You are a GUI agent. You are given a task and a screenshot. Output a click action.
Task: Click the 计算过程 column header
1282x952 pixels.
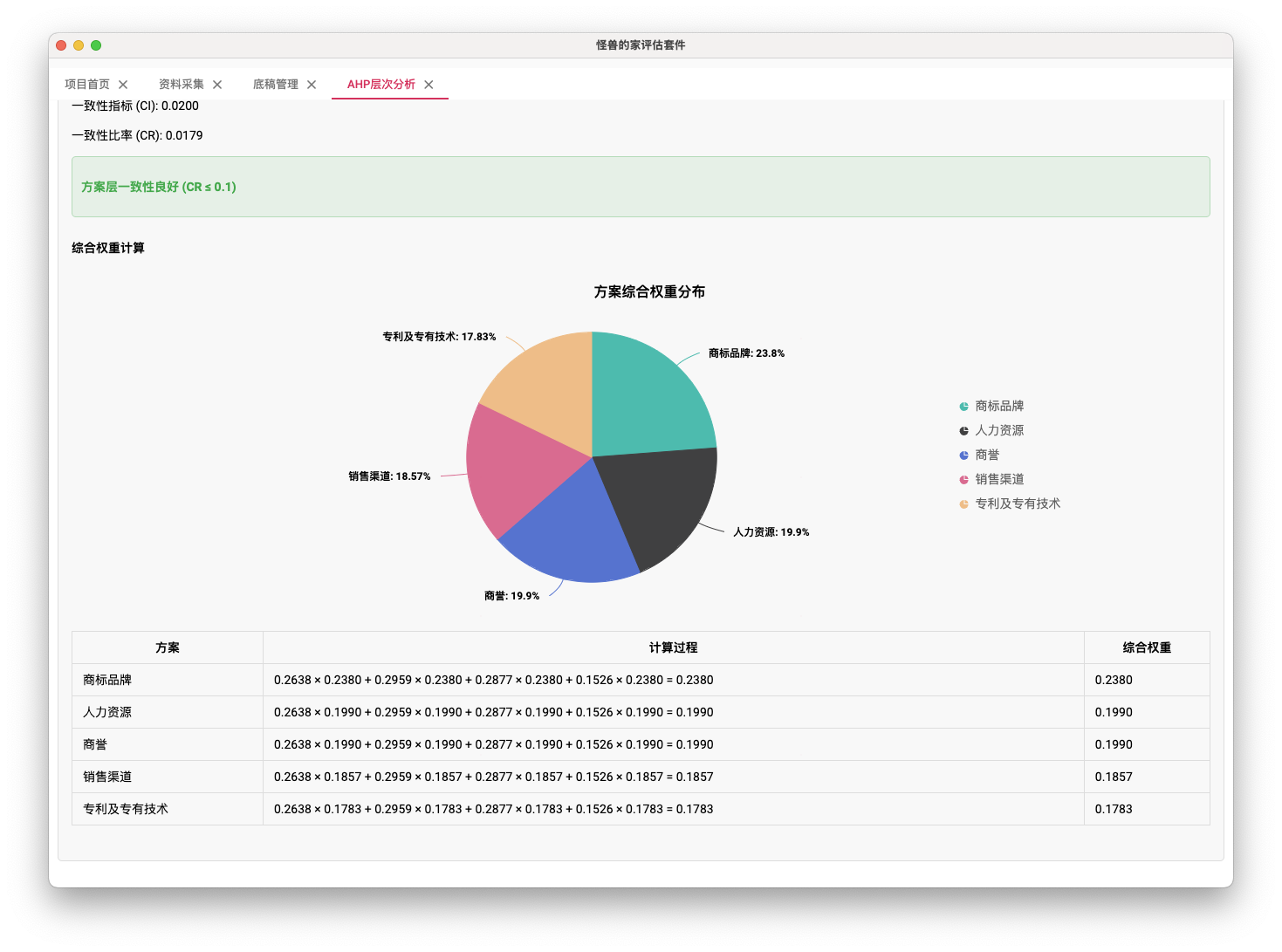coord(673,647)
